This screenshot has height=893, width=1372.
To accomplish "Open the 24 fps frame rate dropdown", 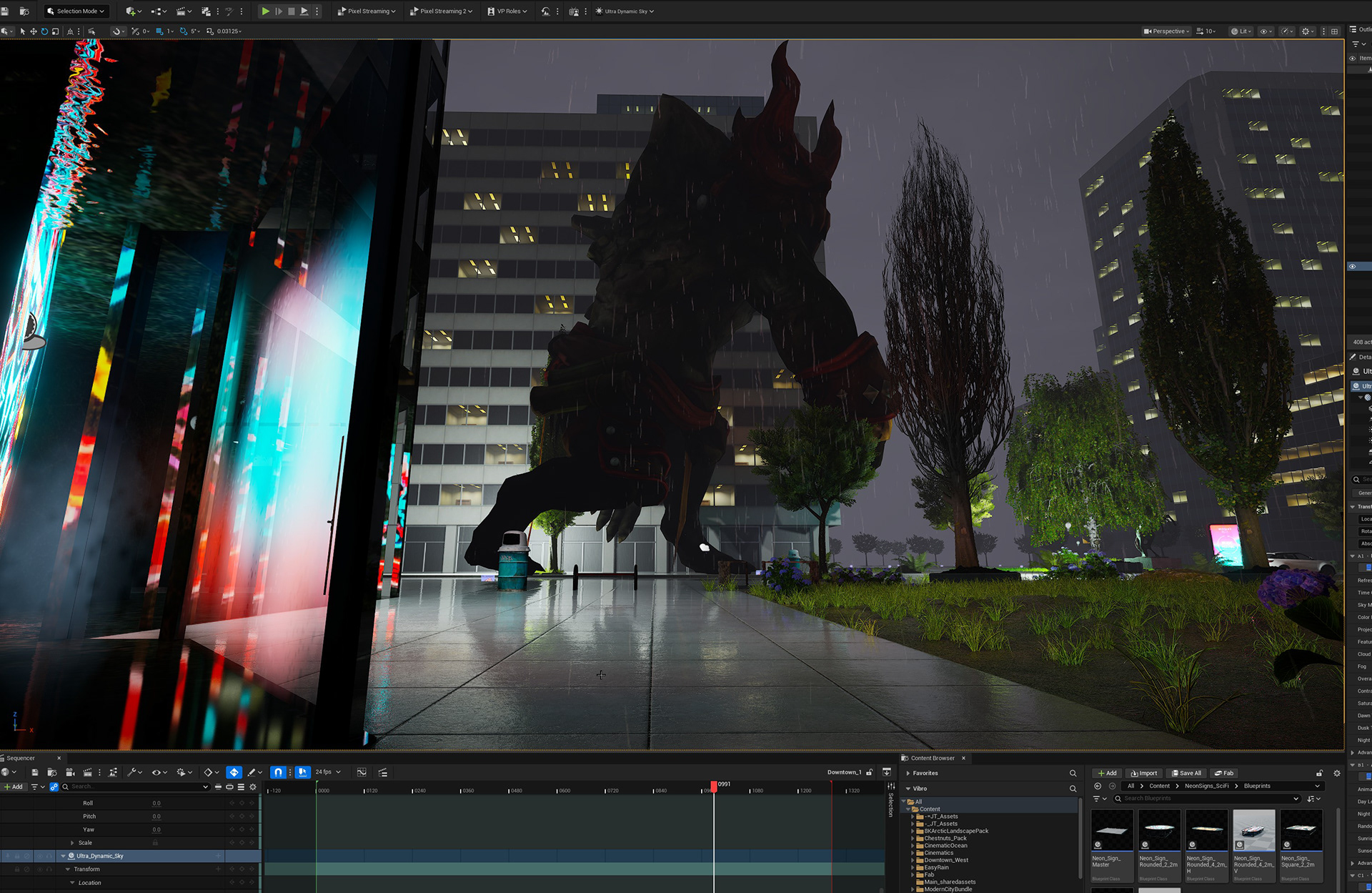I will (328, 772).
